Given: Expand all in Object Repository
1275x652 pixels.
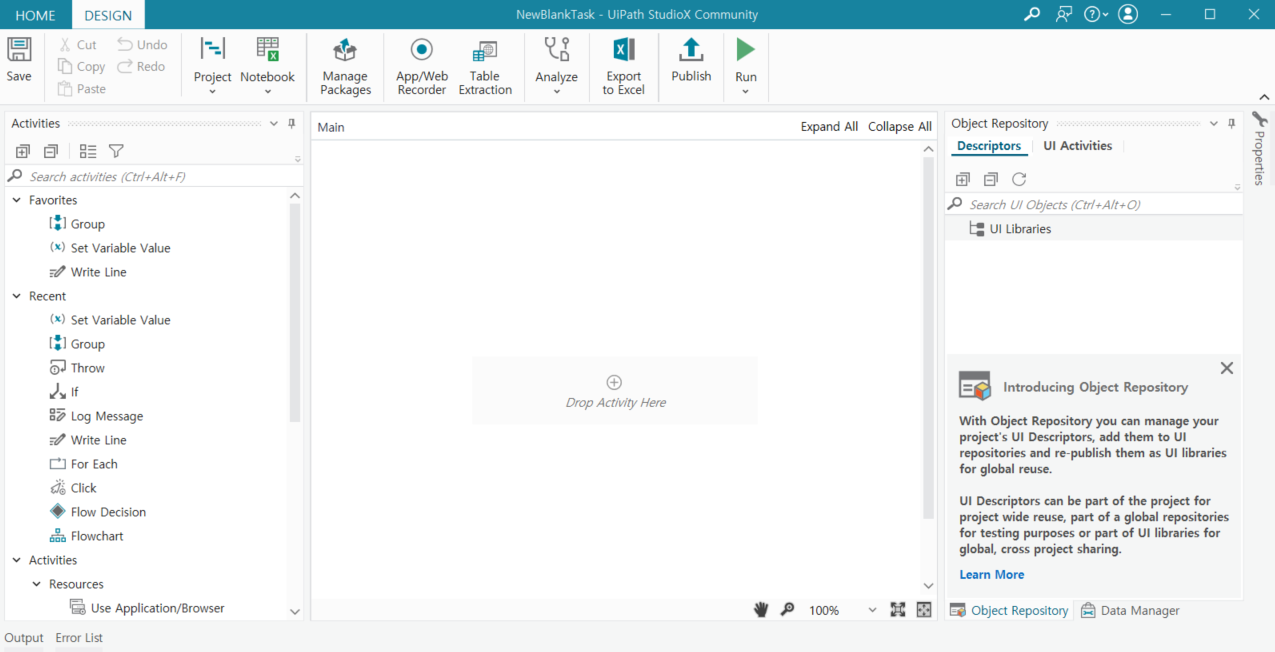Looking at the screenshot, I should coord(963,179).
